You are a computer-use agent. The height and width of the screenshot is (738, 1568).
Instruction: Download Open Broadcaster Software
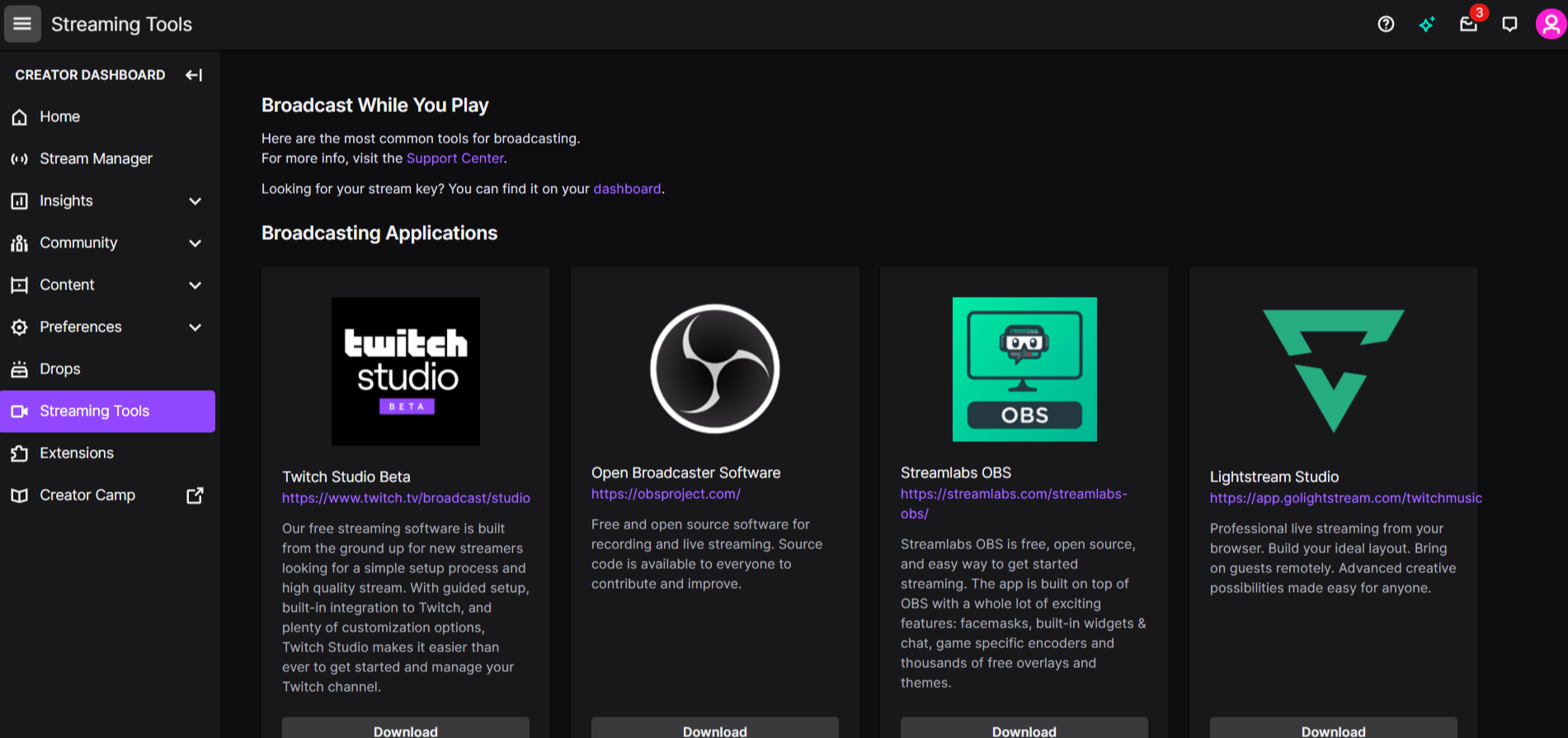715,729
